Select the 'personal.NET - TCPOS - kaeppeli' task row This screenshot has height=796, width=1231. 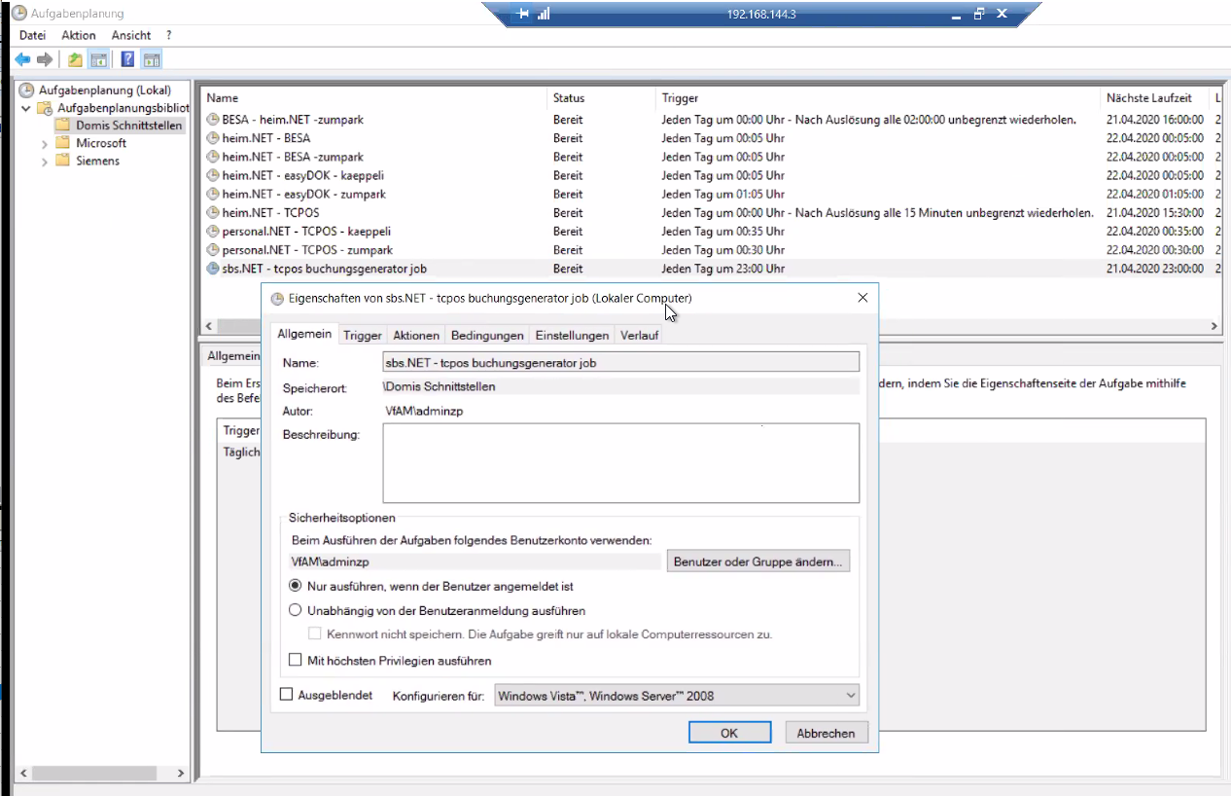point(710,231)
